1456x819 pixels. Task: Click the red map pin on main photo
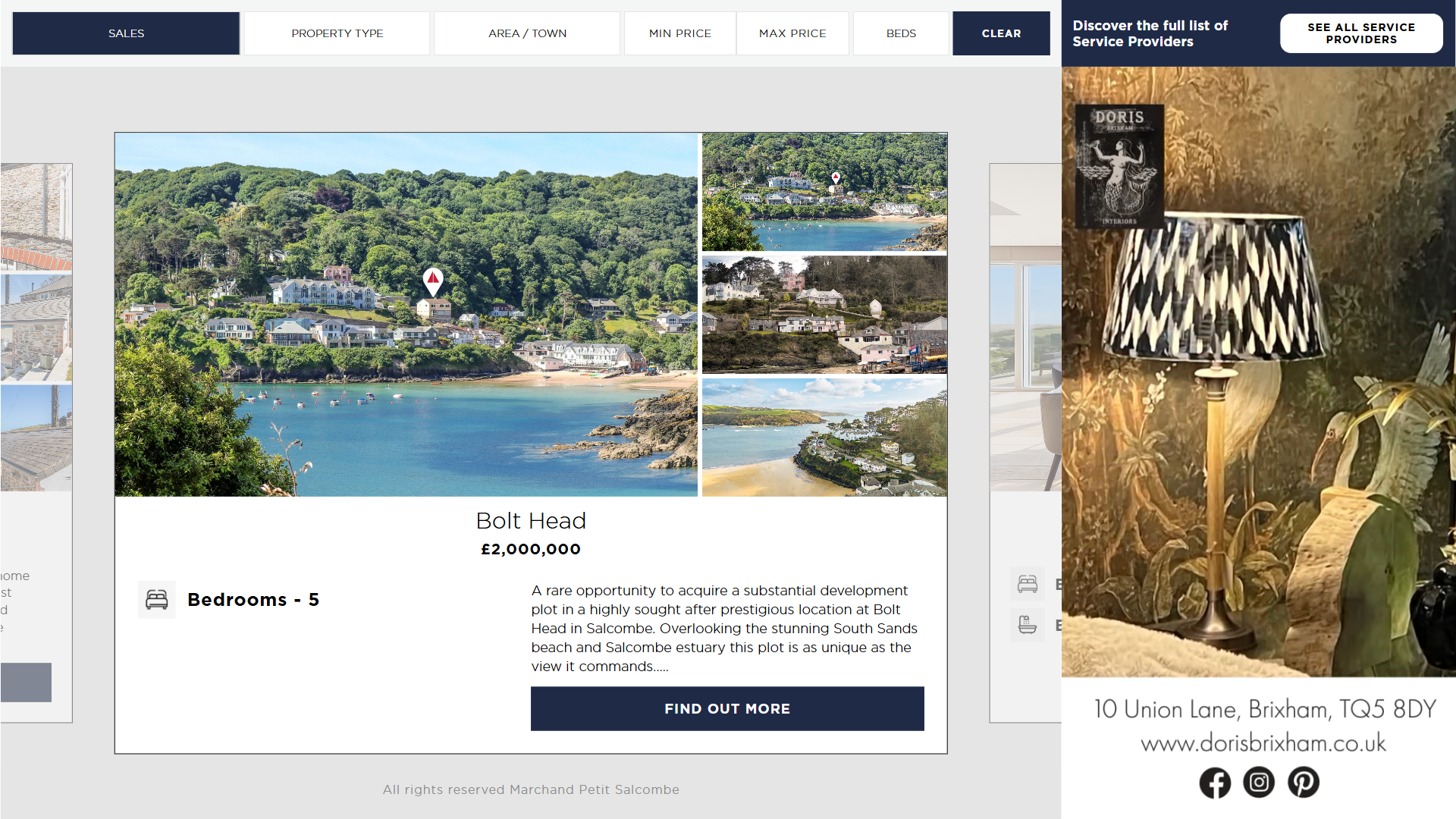pyautogui.click(x=433, y=282)
